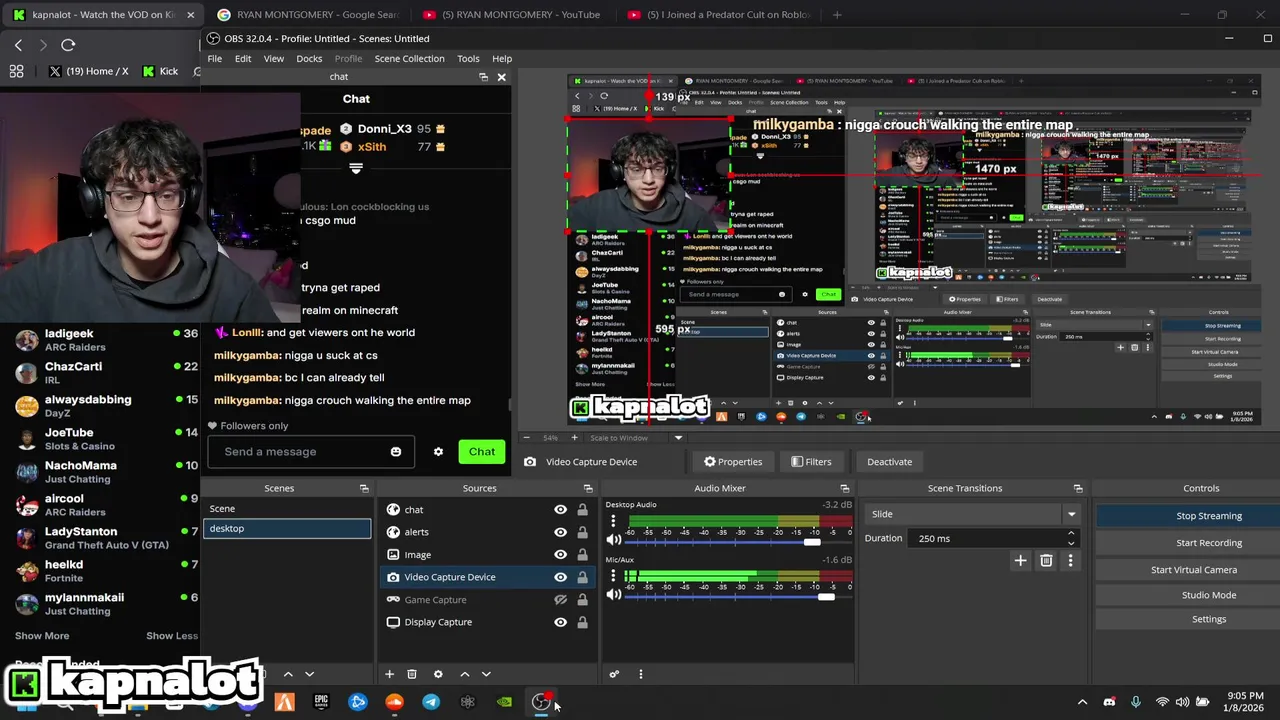Open advanced audio properties gears icon

click(614, 674)
